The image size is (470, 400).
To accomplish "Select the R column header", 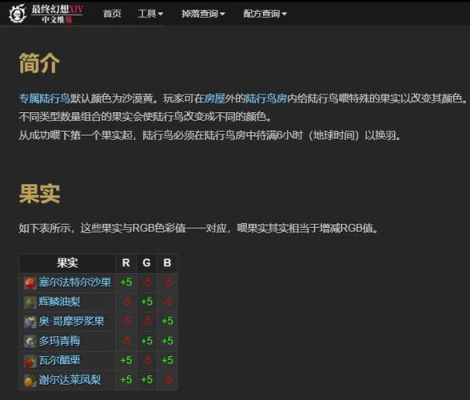I will 126,263.
